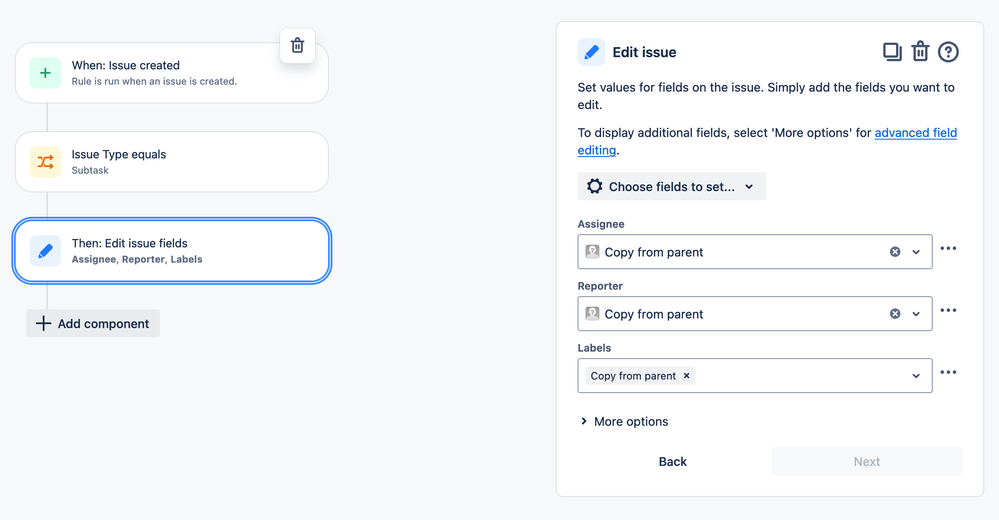999x520 pixels.
Task: Select the When: Issue created trigger card
Action: [172, 73]
